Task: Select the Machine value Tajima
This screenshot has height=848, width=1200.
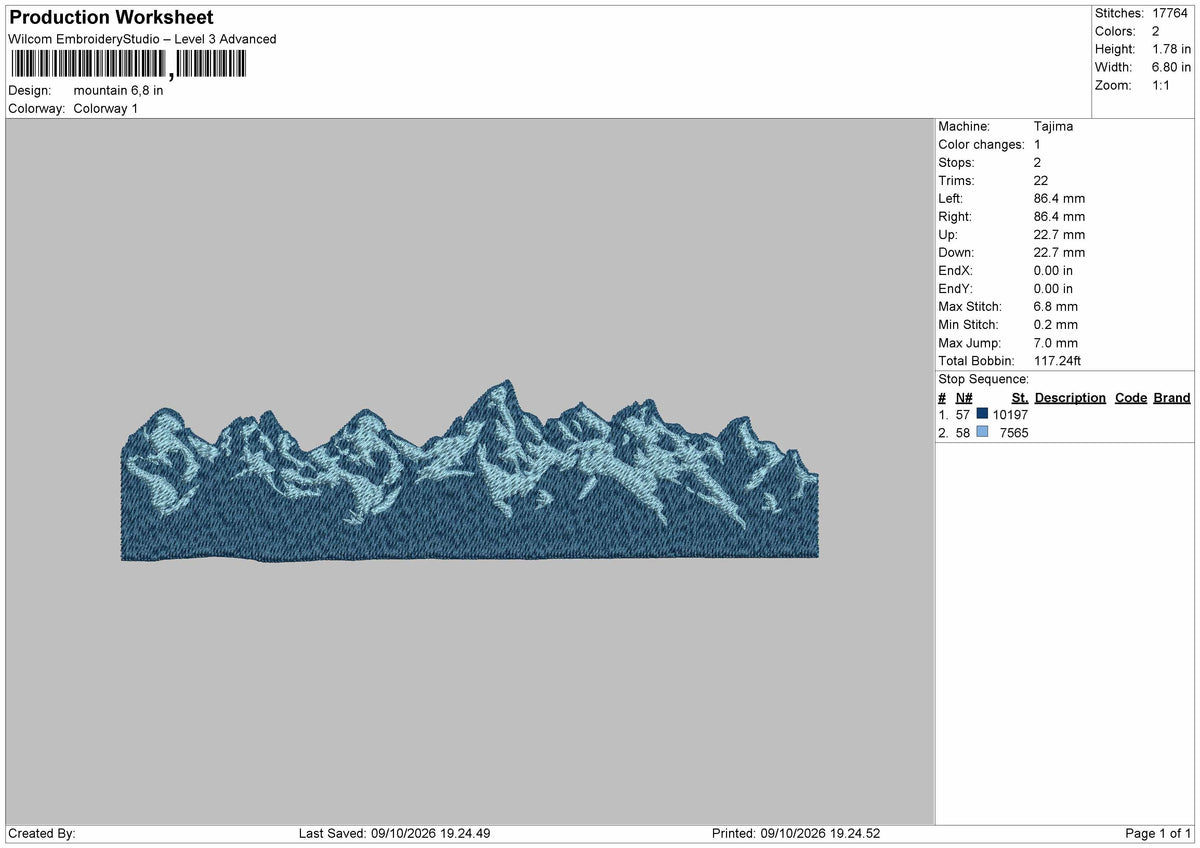Action: [x=1054, y=127]
